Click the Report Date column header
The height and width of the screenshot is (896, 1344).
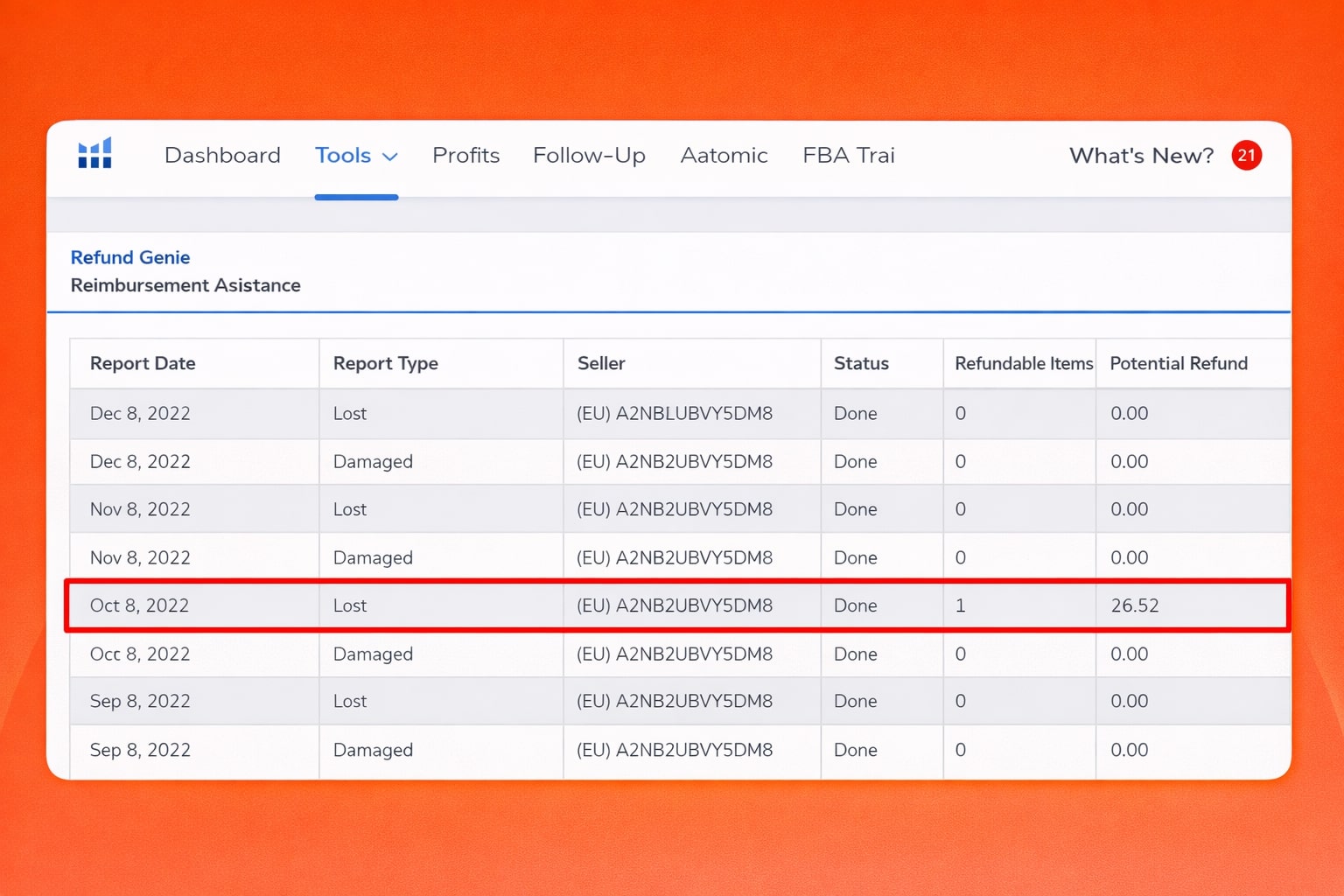click(x=143, y=363)
